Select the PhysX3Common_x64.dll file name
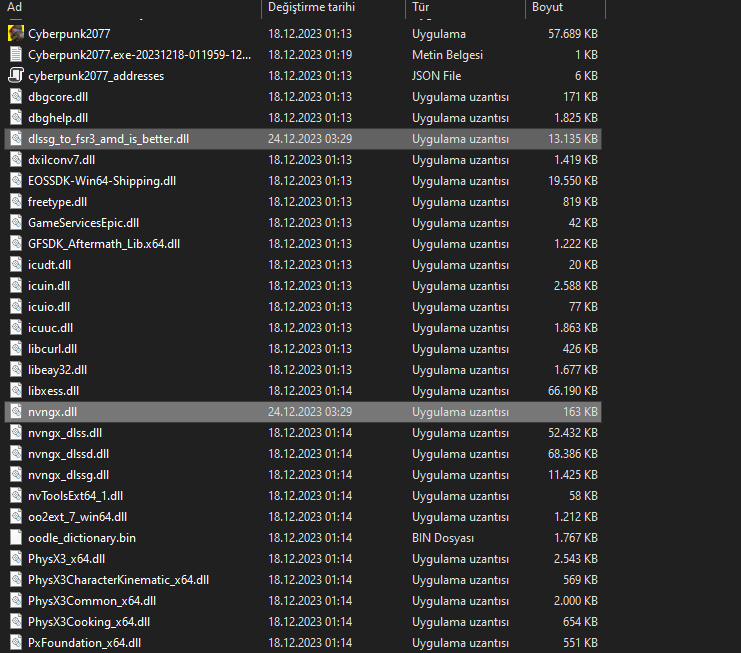This screenshot has height=653, width=741. tap(92, 601)
